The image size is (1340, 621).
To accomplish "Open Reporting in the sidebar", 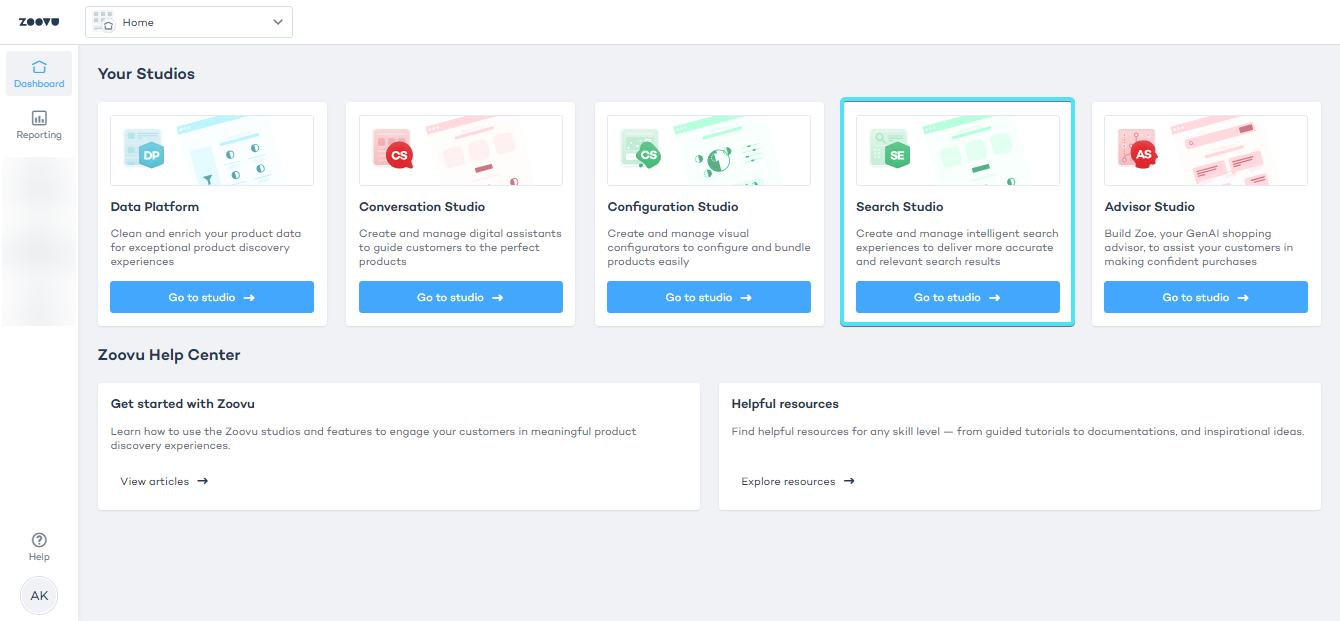I will (39, 125).
